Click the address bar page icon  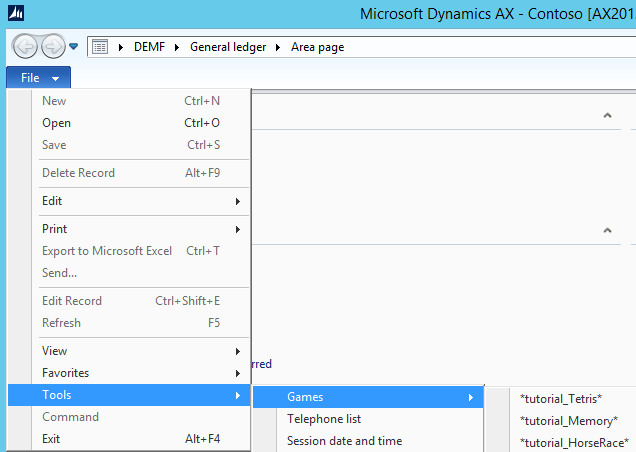tap(99, 47)
